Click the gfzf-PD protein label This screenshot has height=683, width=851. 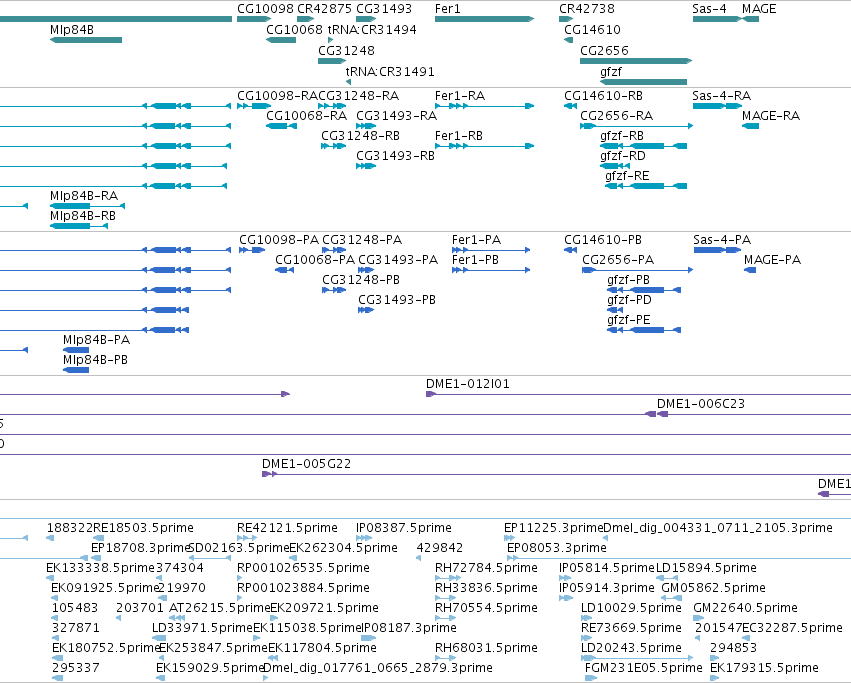click(x=629, y=300)
